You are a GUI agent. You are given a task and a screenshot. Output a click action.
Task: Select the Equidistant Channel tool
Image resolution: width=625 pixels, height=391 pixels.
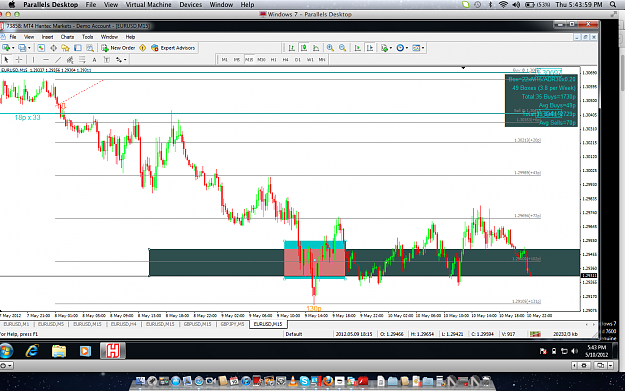(70, 60)
